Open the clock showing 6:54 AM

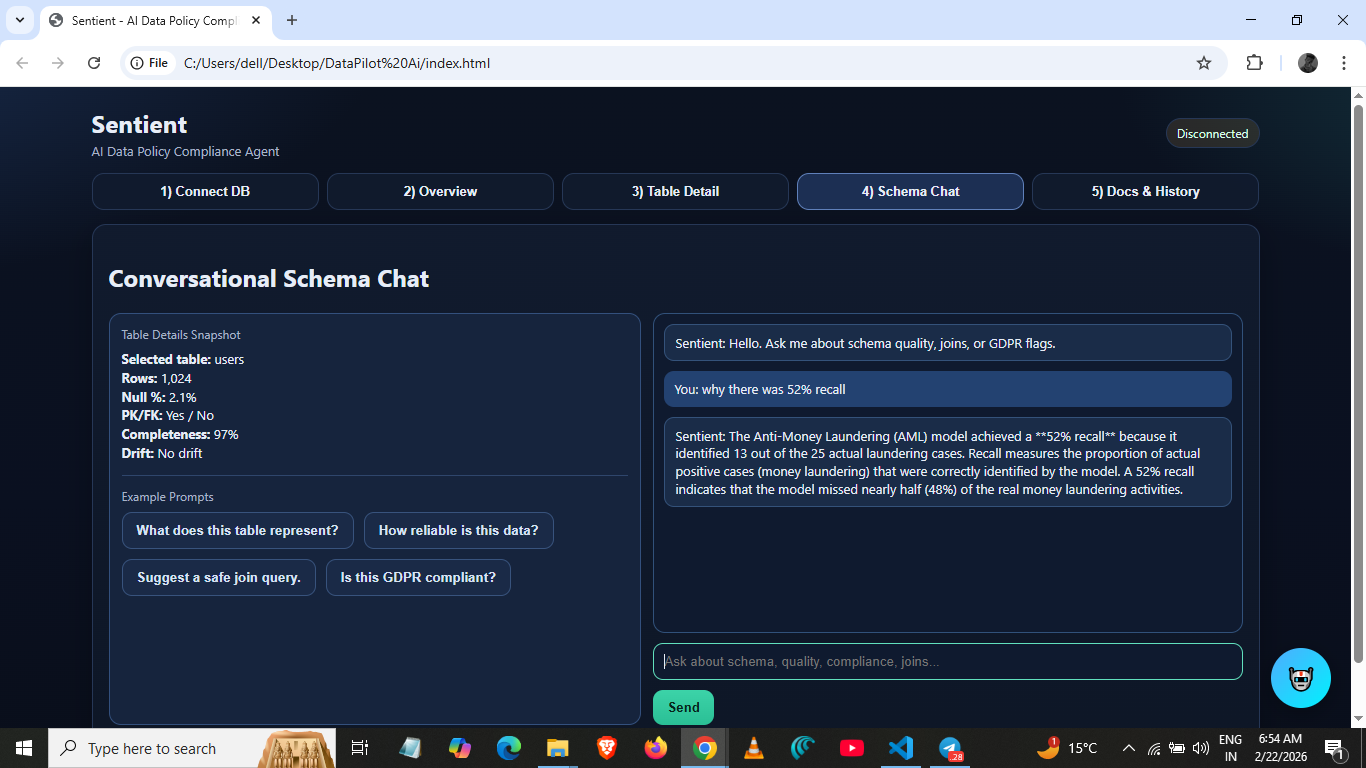click(1281, 748)
